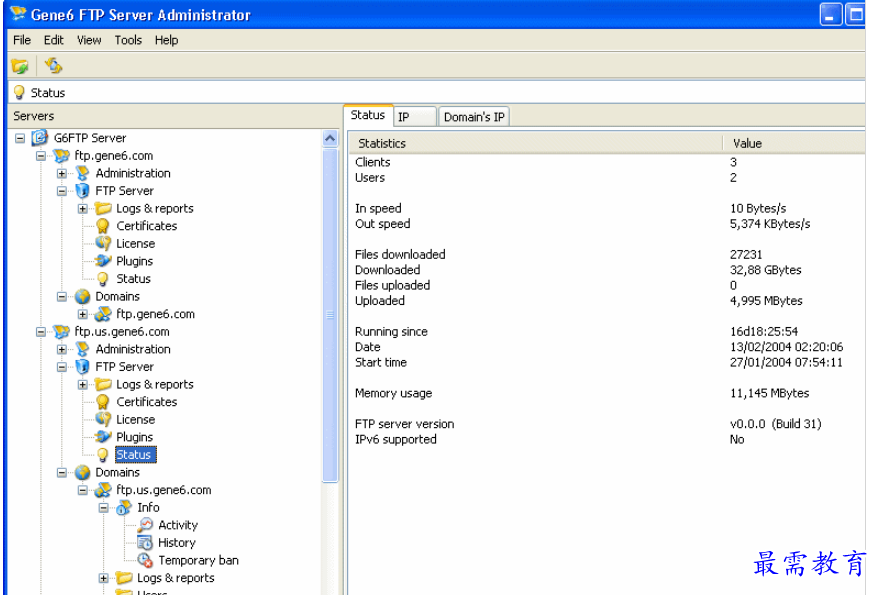This screenshot has width=875, height=595.
Task: Click the Temporary ban clock icon
Action: coord(145,560)
